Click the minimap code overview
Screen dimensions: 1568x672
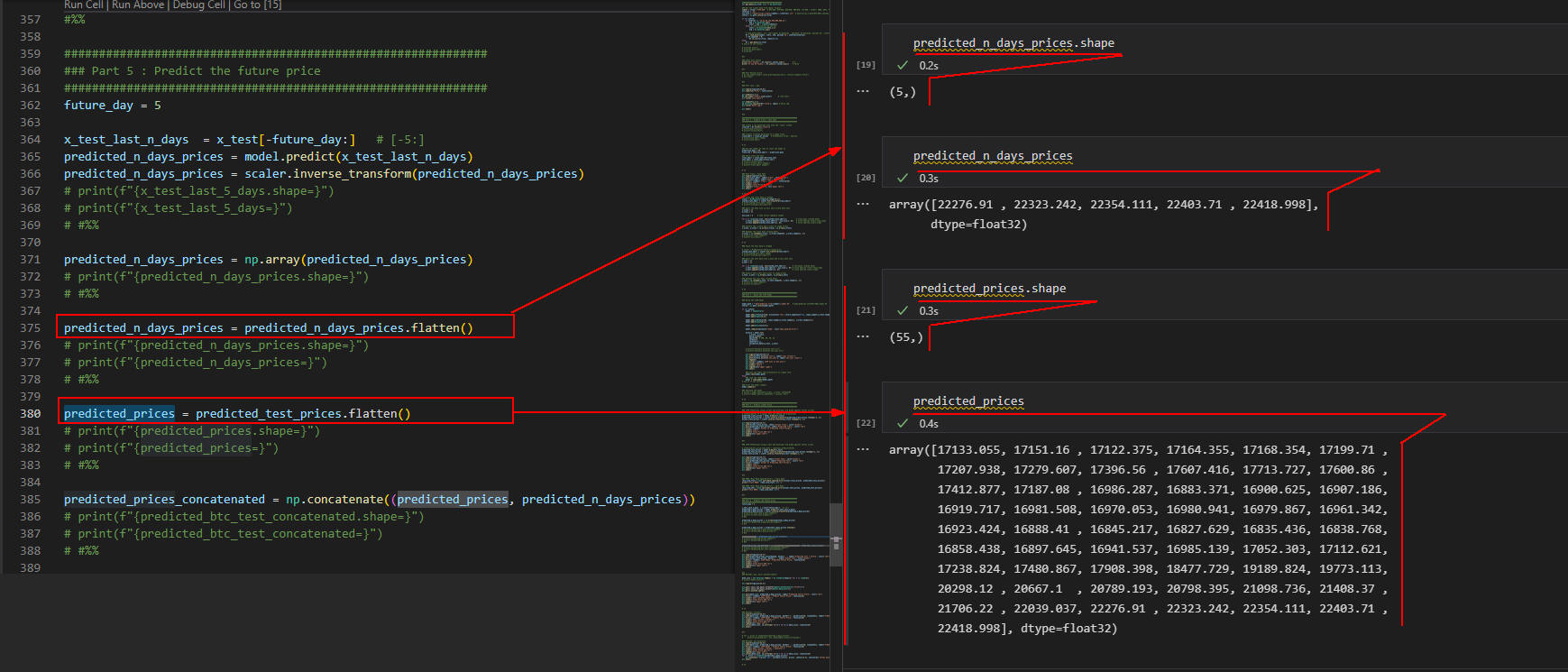click(784, 334)
